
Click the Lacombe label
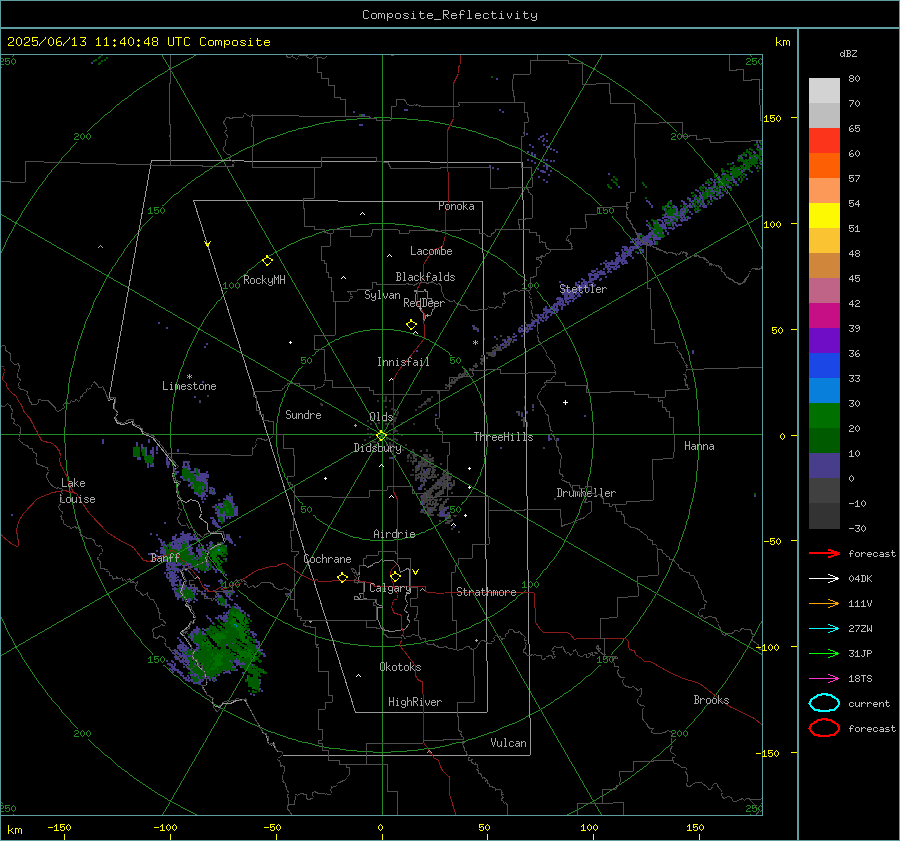tap(431, 251)
